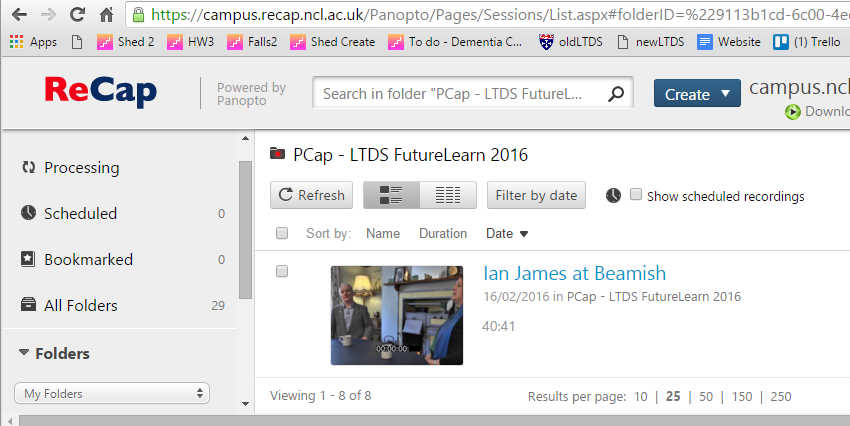Screen dimensions: 850x426
Task: Select the Ian James at Beamish checkbox
Action: click(282, 271)
